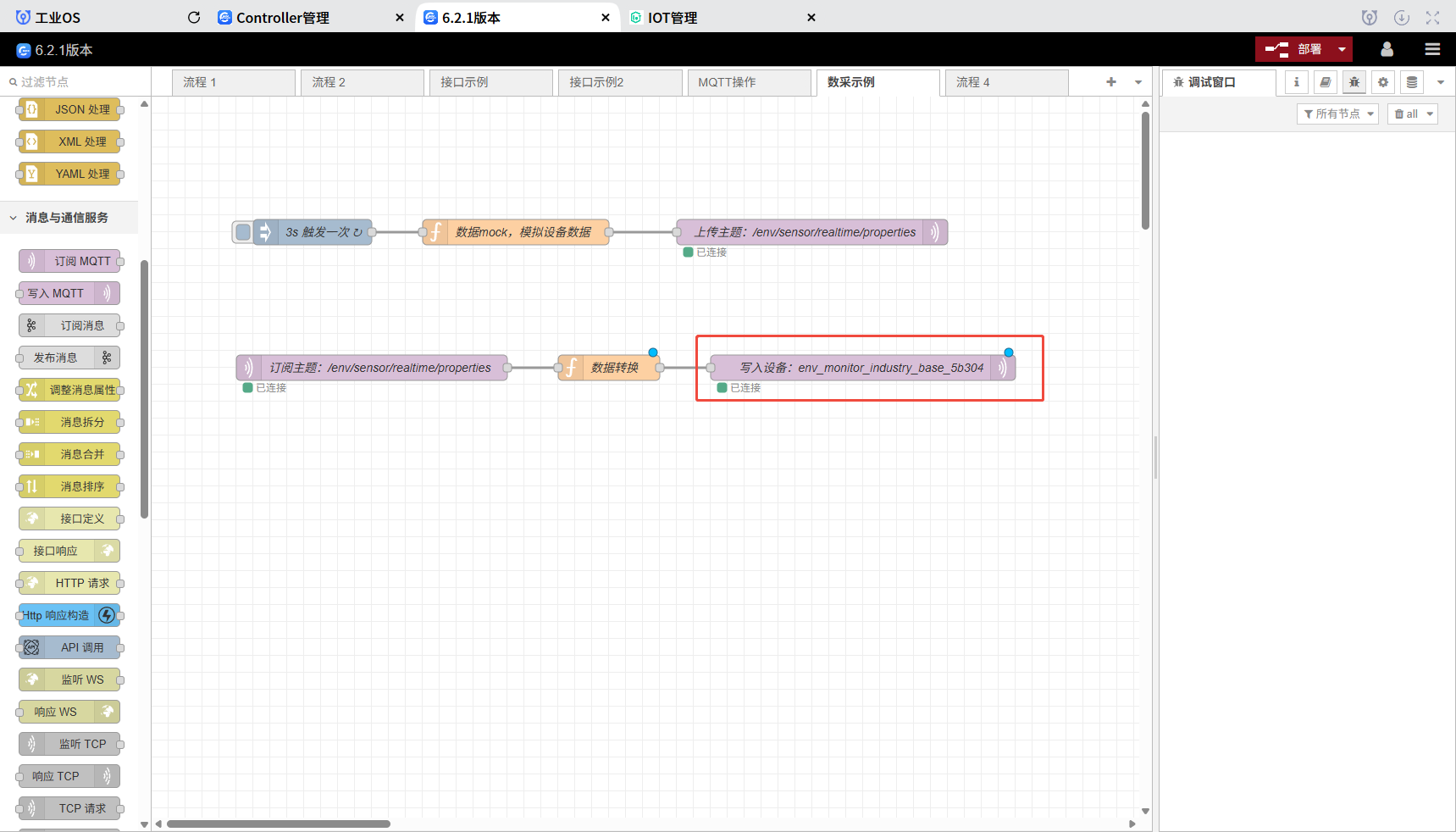Viewport: 1456px width, 832px height.
Task: Open the trash all dropdown in debug panel
Action: (x=1412, y=114)
